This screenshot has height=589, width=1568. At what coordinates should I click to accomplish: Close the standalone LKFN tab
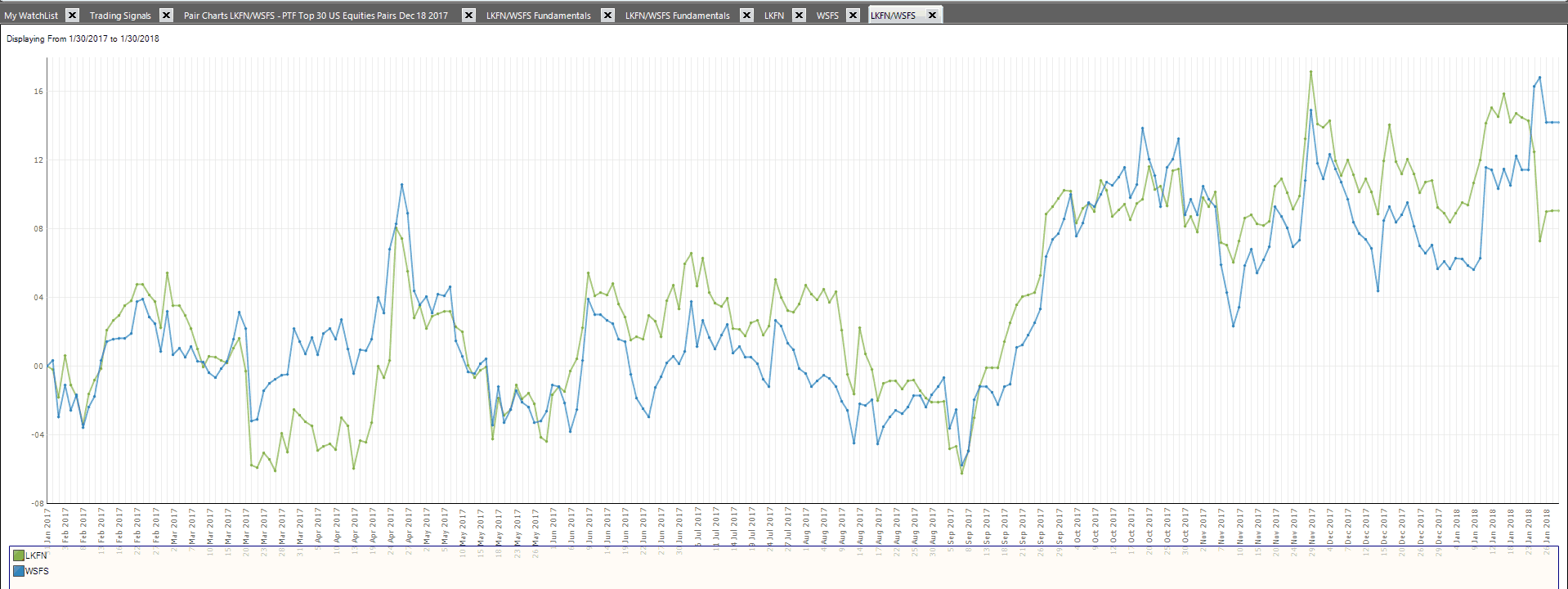[799, 15]
